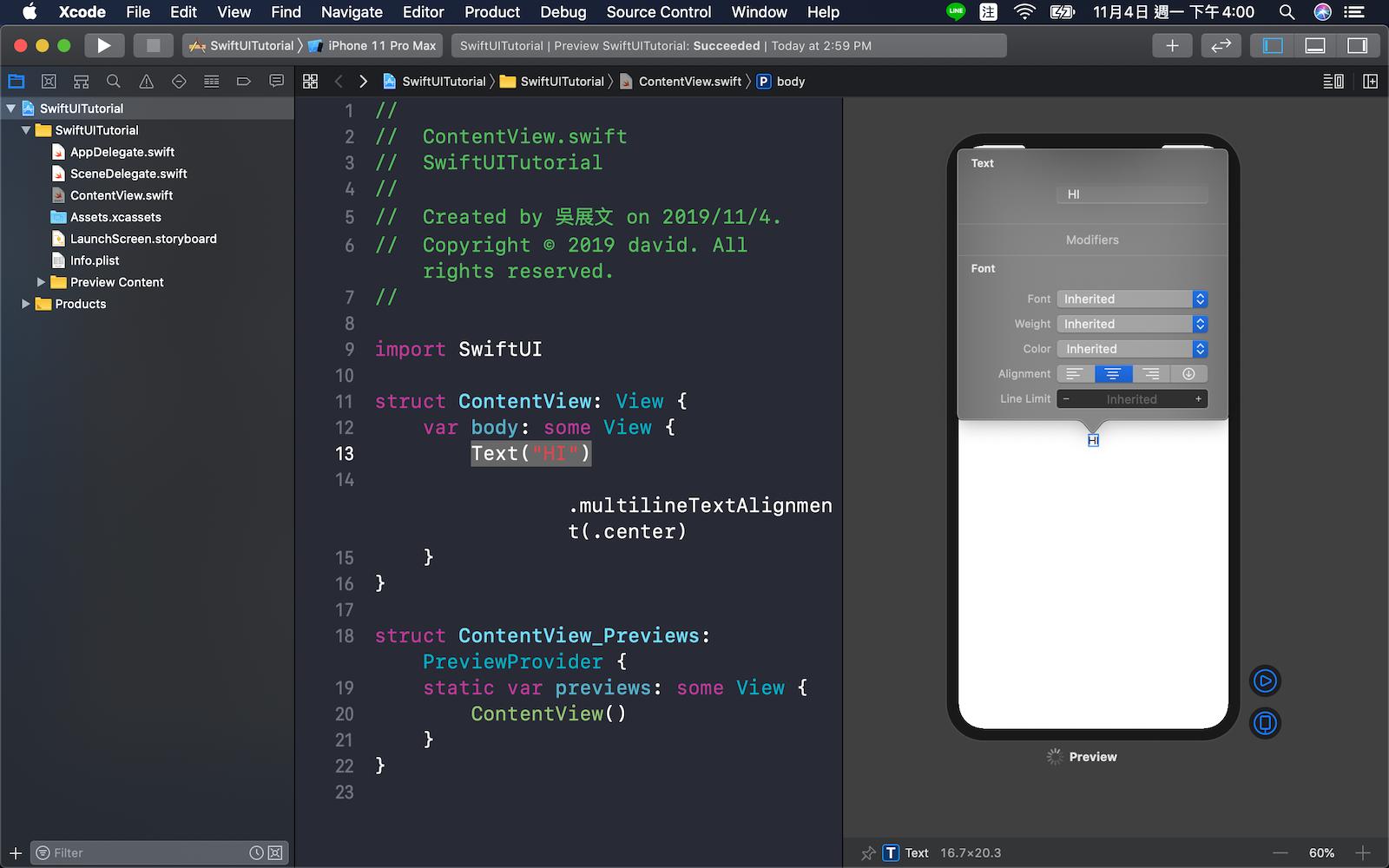
Task: Preview on device button in canvas
Action: pyautogui.click(x=1265, y=723)
